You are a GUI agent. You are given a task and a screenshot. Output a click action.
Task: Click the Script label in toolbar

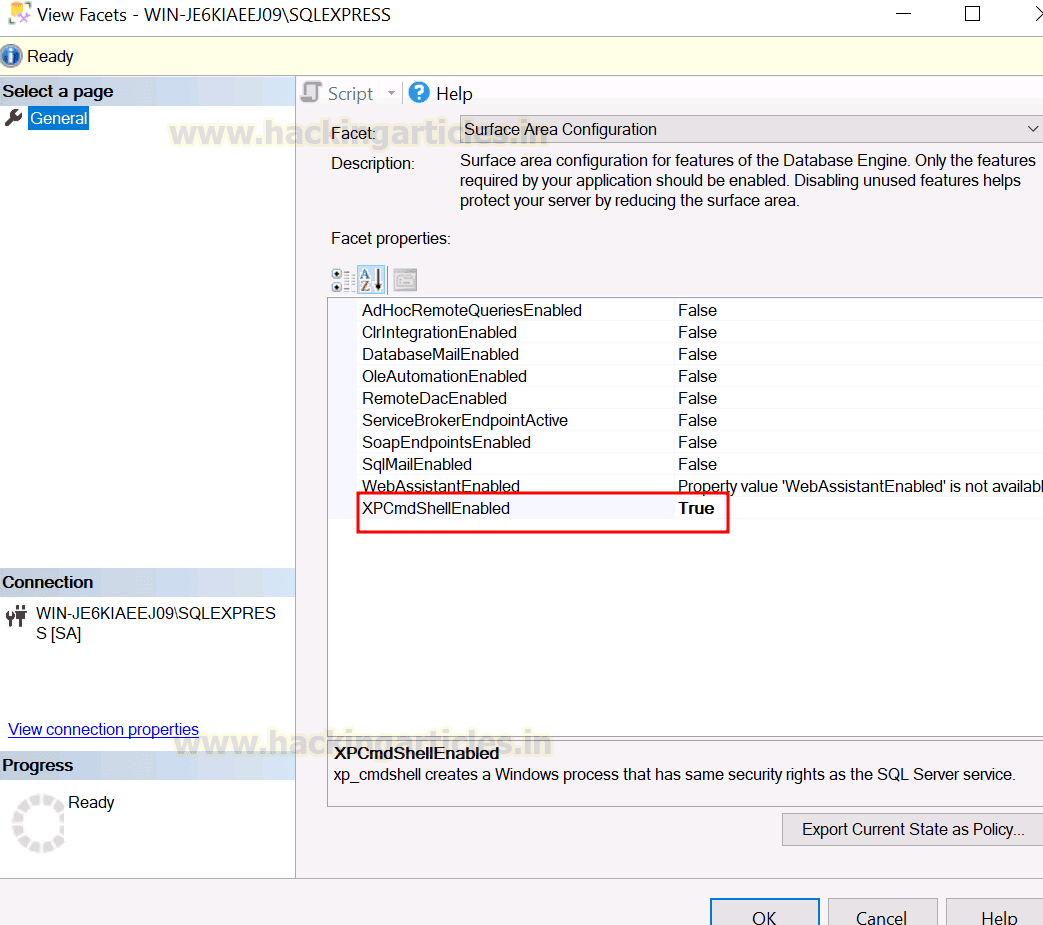click(x=351, y=94)
